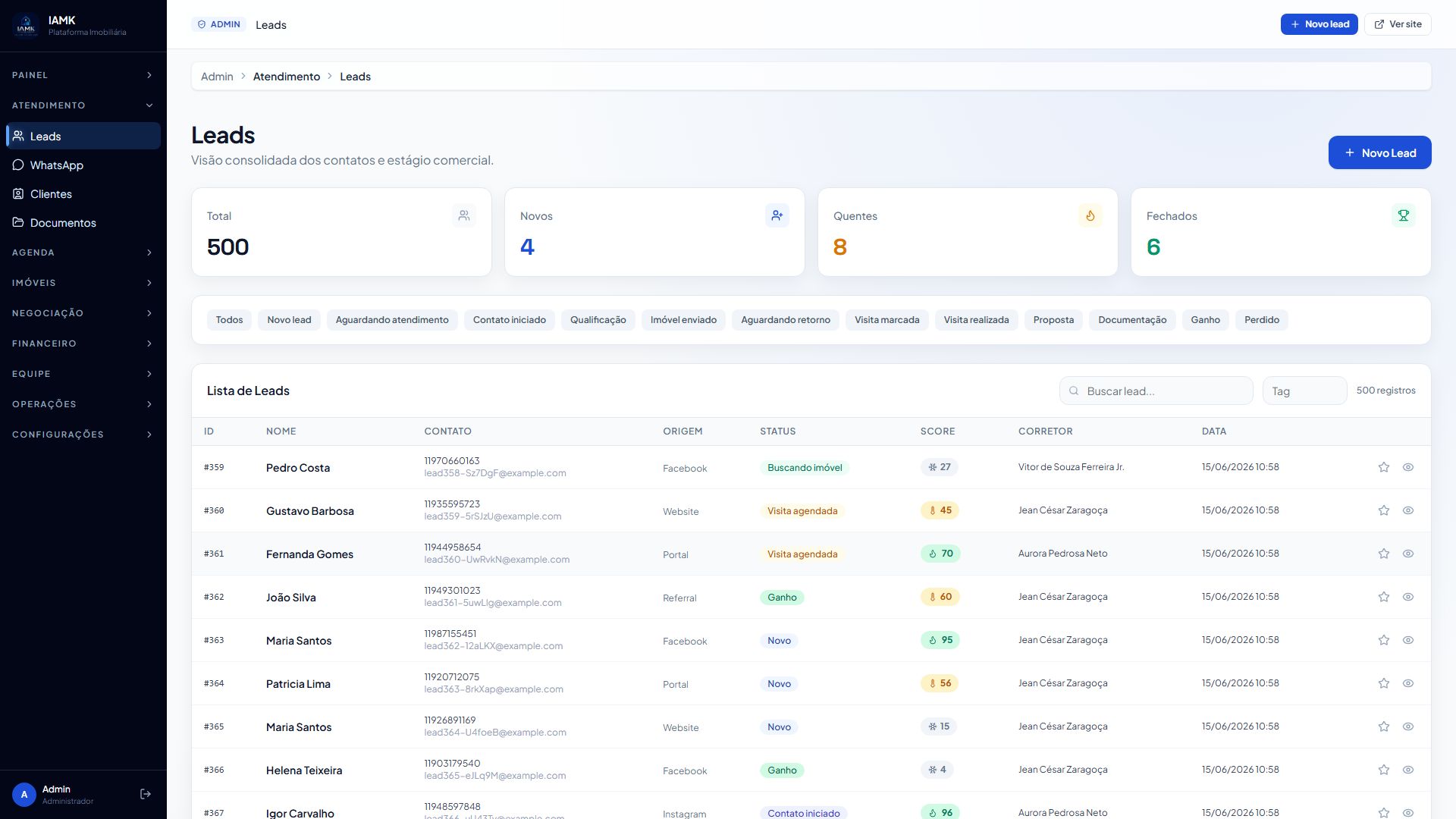The image size is (1456, 819).
Task: View Patricia Lima via eye icon
Action: tap(1408, 683)
